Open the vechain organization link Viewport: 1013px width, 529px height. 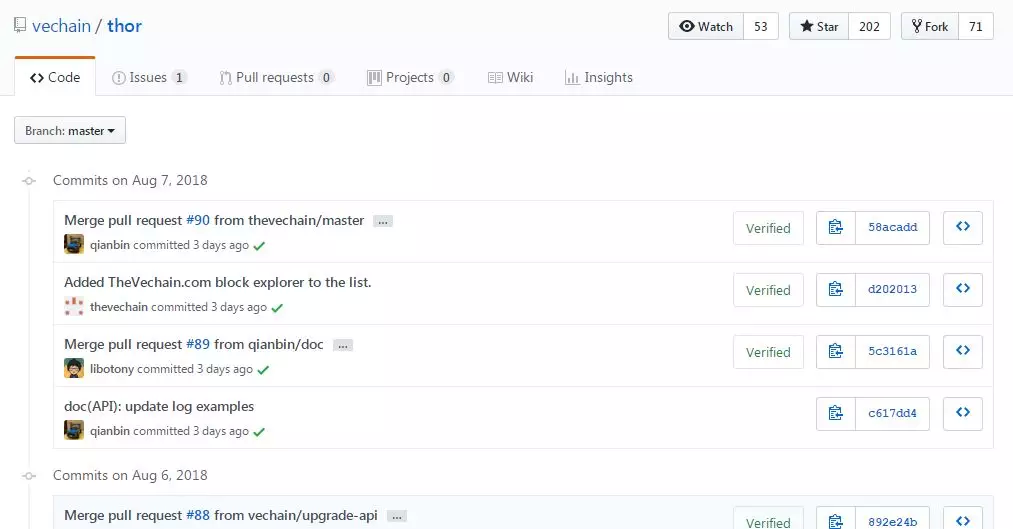(x=61, y=26)
